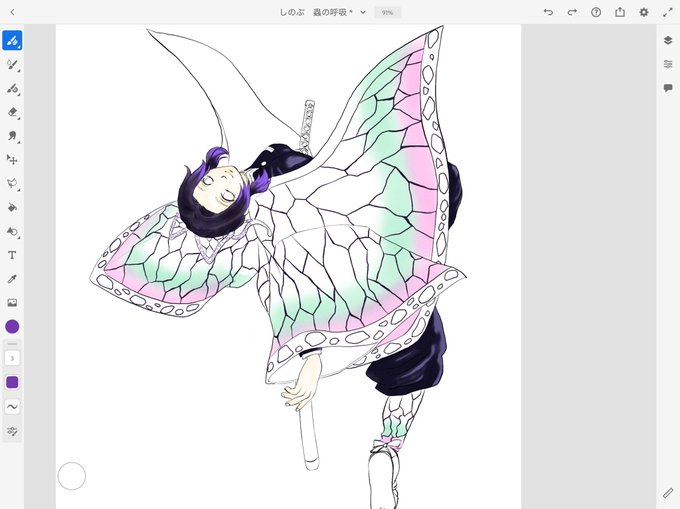Select the Smudge tool
Image resolution: width=680 pixels, height=509 pixels.
12,136
